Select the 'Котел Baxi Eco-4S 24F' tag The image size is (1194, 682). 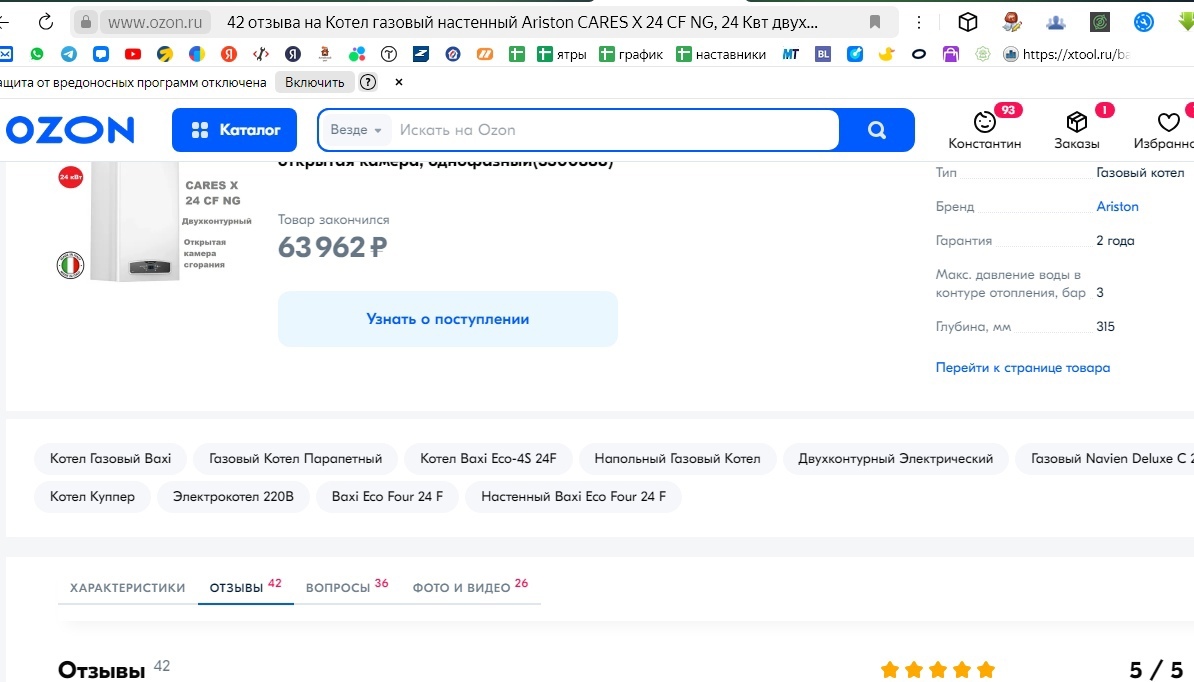[x=488, y=458]
